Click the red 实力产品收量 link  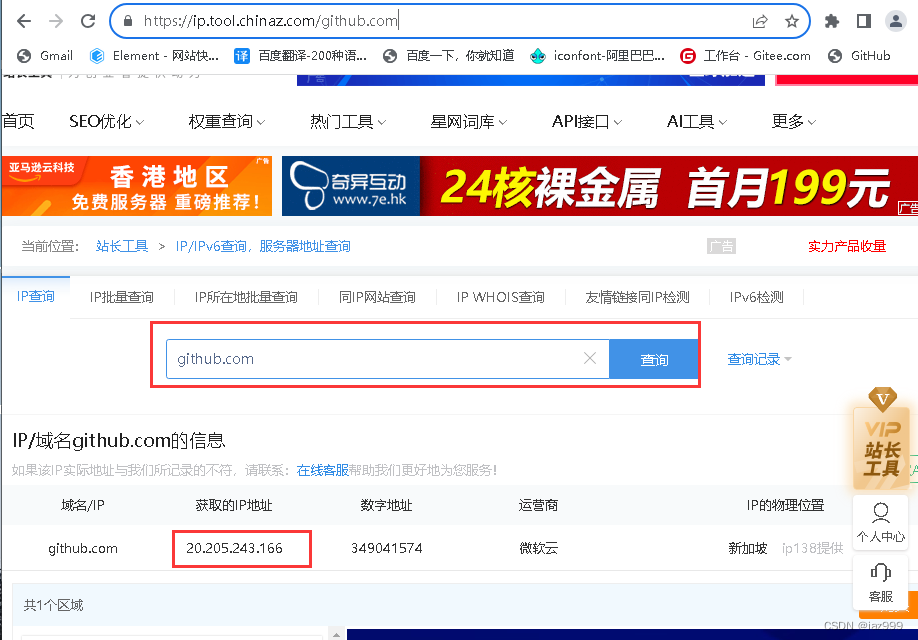847,246
